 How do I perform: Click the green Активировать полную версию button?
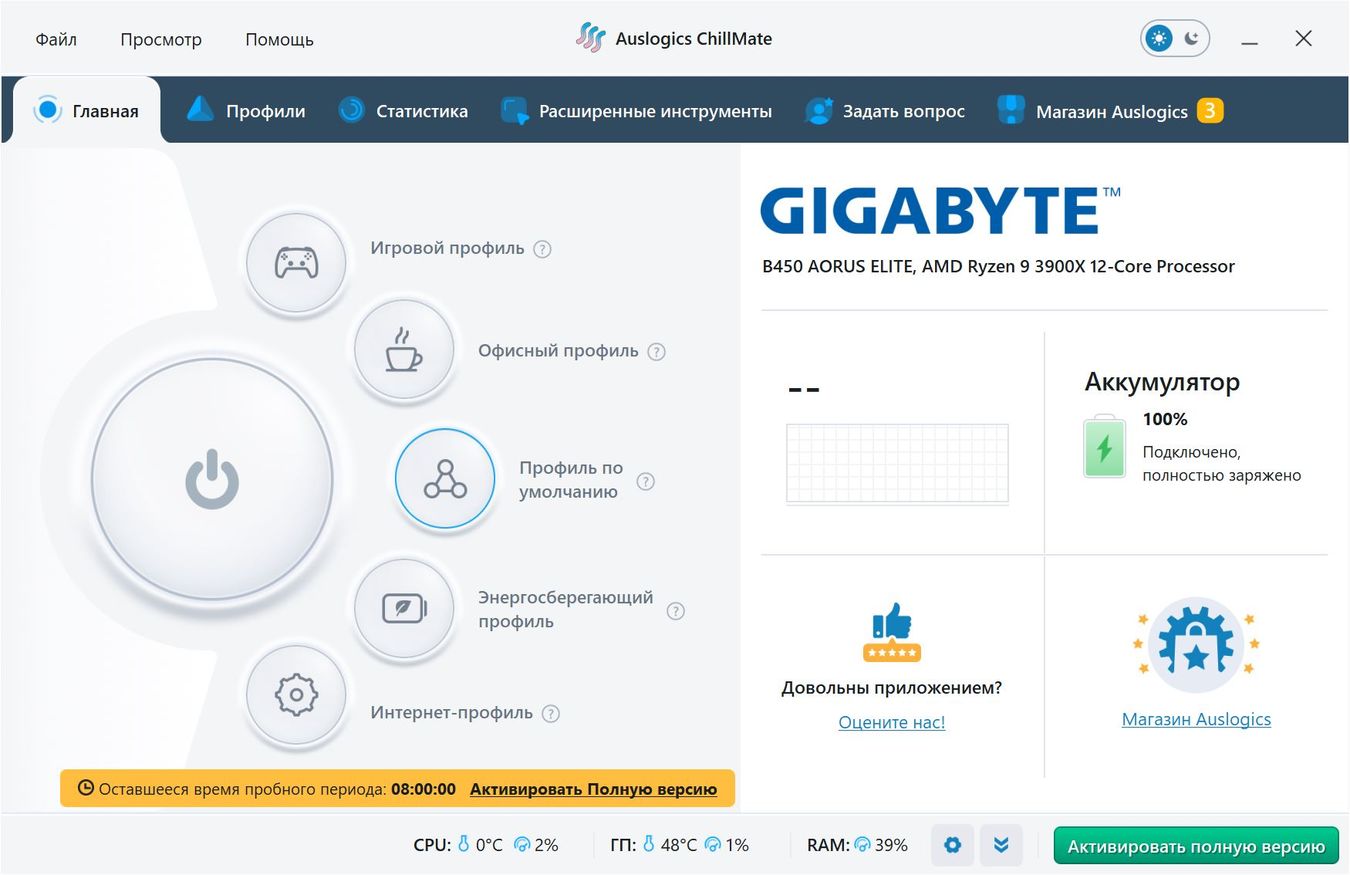[x=1196, y=847]
